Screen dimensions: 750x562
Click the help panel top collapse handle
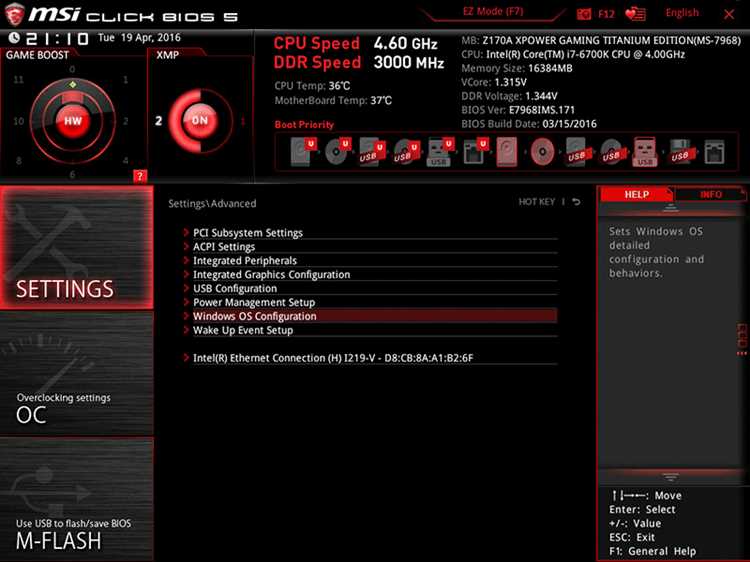[671, 208]
